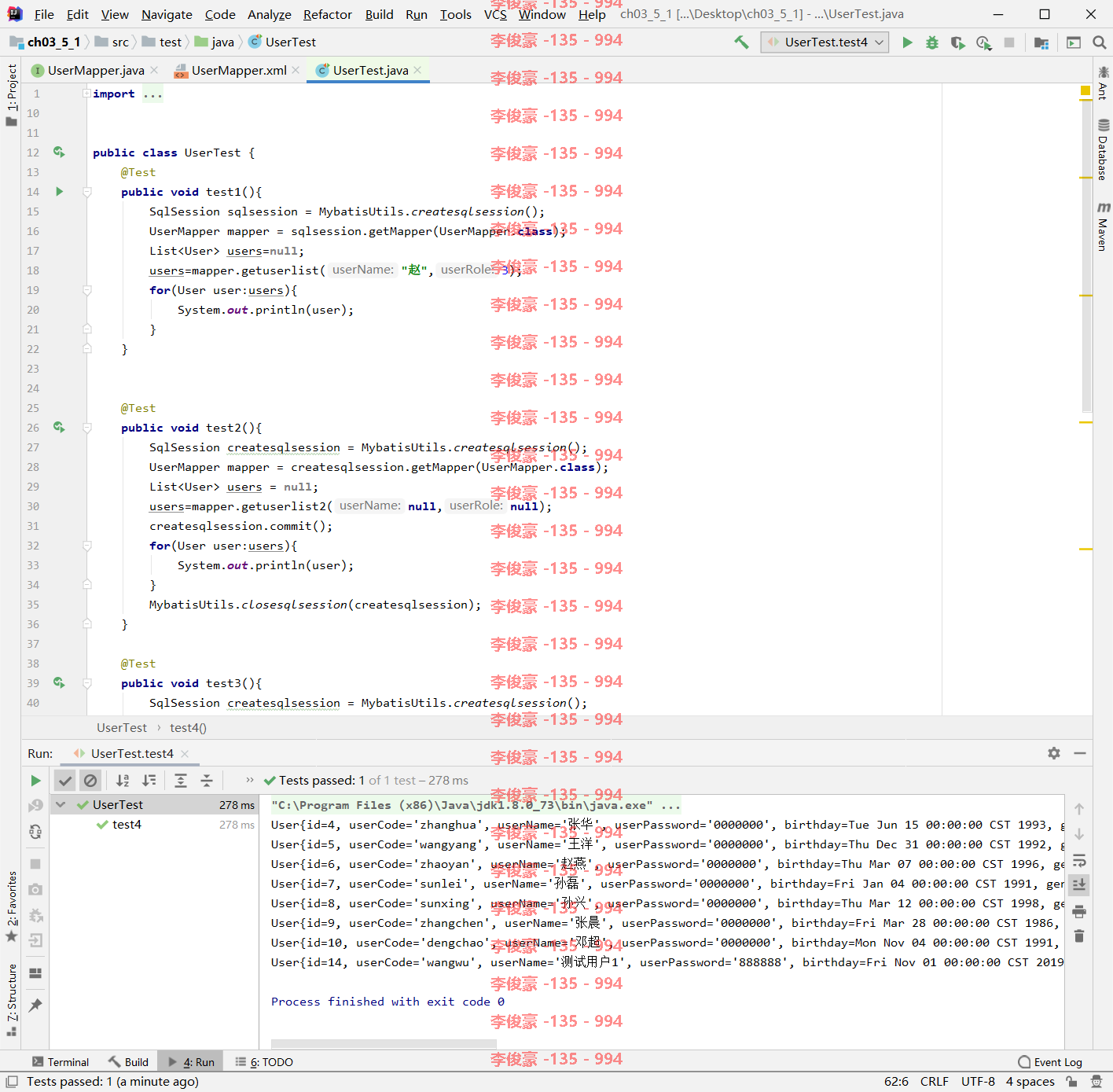Click UTF-8 encoding in status bar

pyautogui.click(x=978, y=1082)
